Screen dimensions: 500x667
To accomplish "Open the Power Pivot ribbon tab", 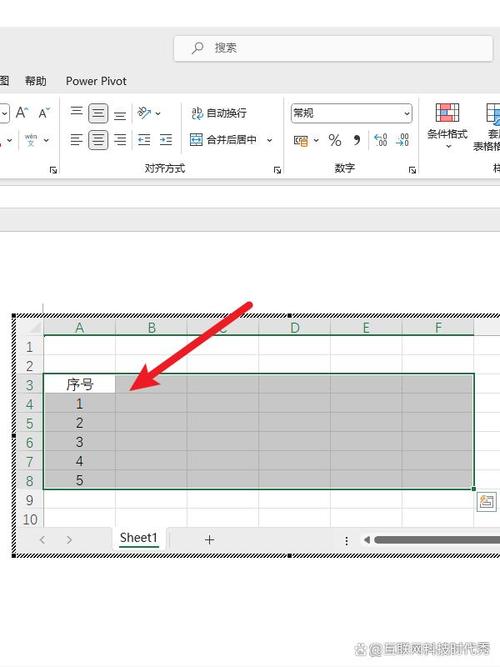I will pos(96,81).
